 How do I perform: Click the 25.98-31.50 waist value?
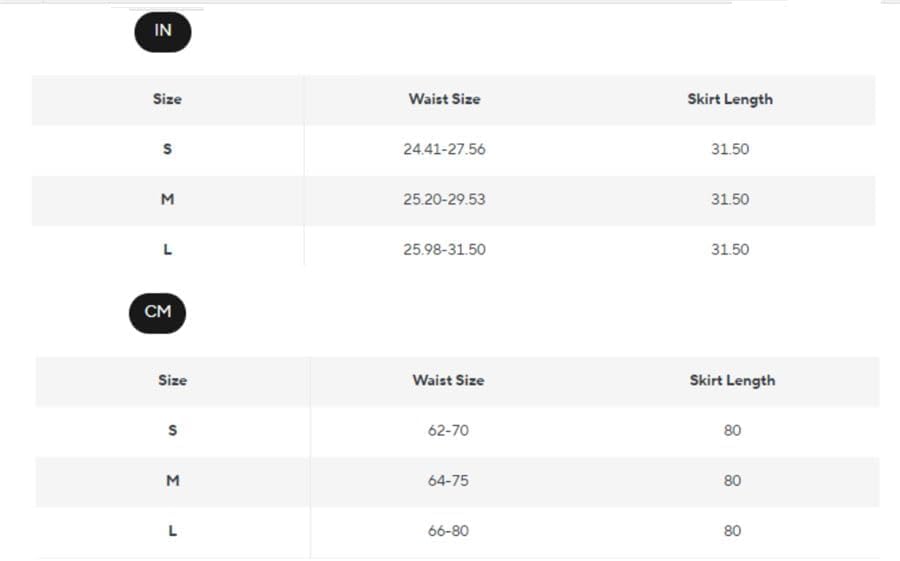click(x=444, y=249)
